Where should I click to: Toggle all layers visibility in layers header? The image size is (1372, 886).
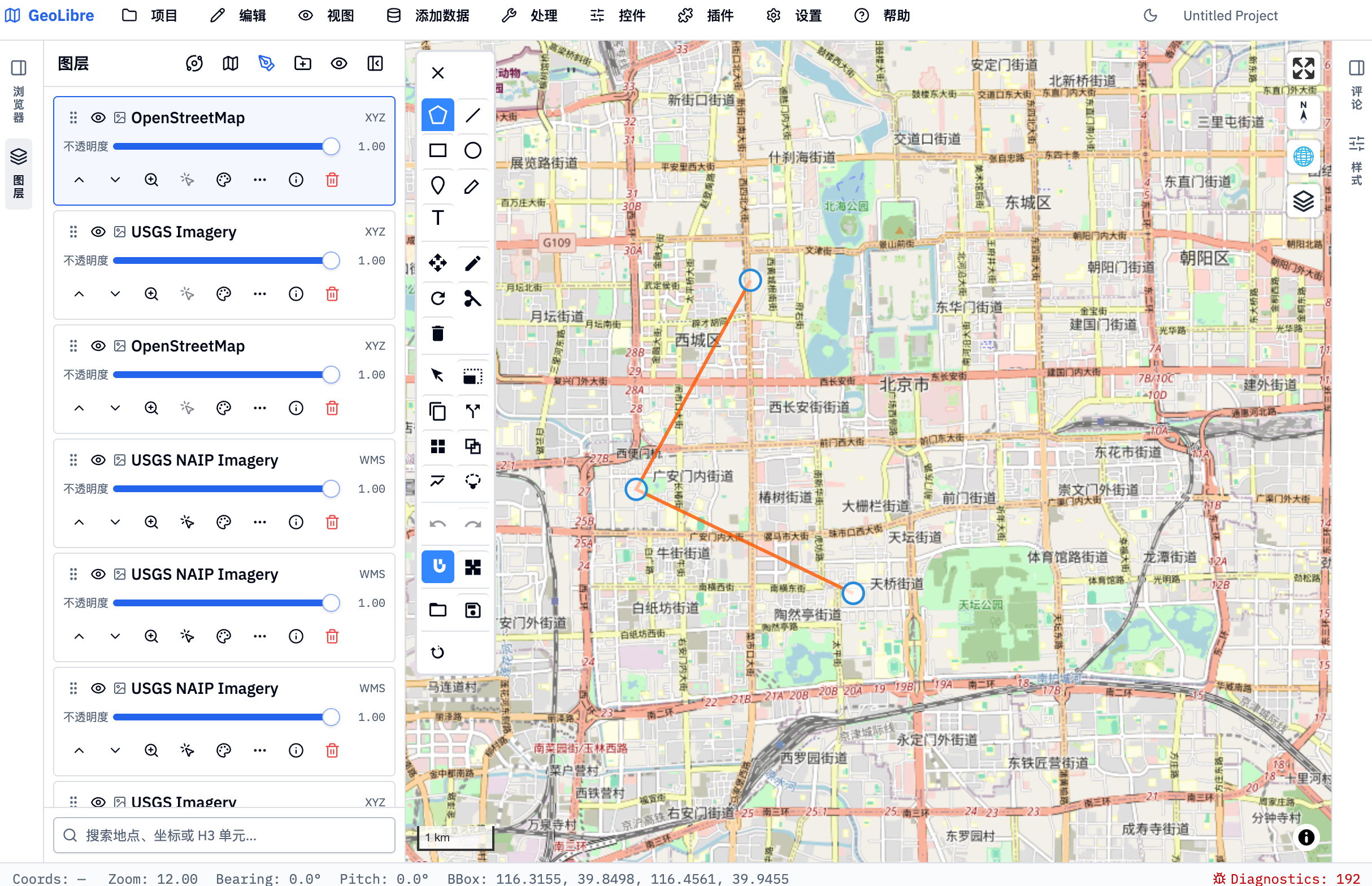[339, 63]
